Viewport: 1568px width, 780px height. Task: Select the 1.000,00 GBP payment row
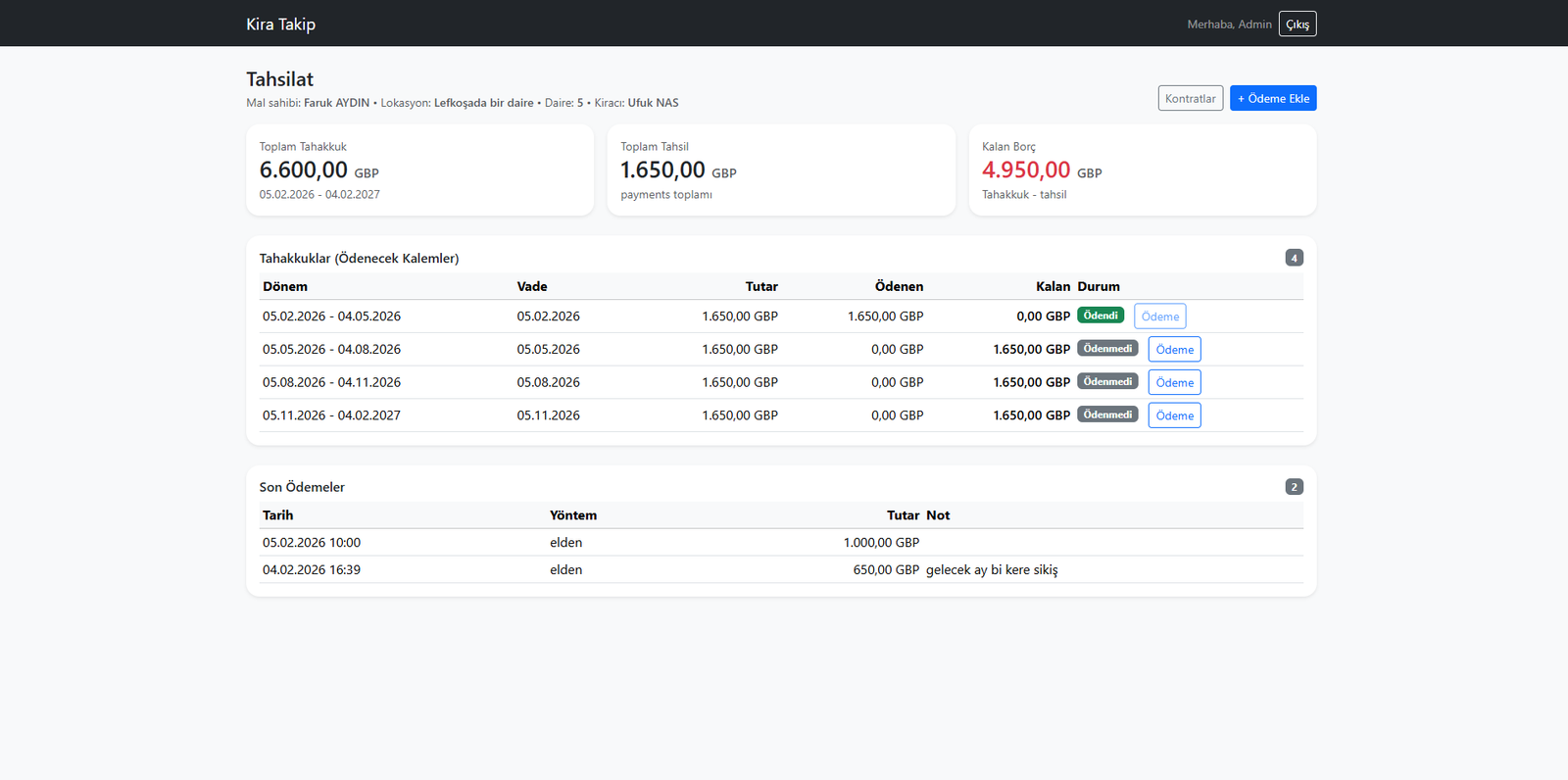[781, 543]
